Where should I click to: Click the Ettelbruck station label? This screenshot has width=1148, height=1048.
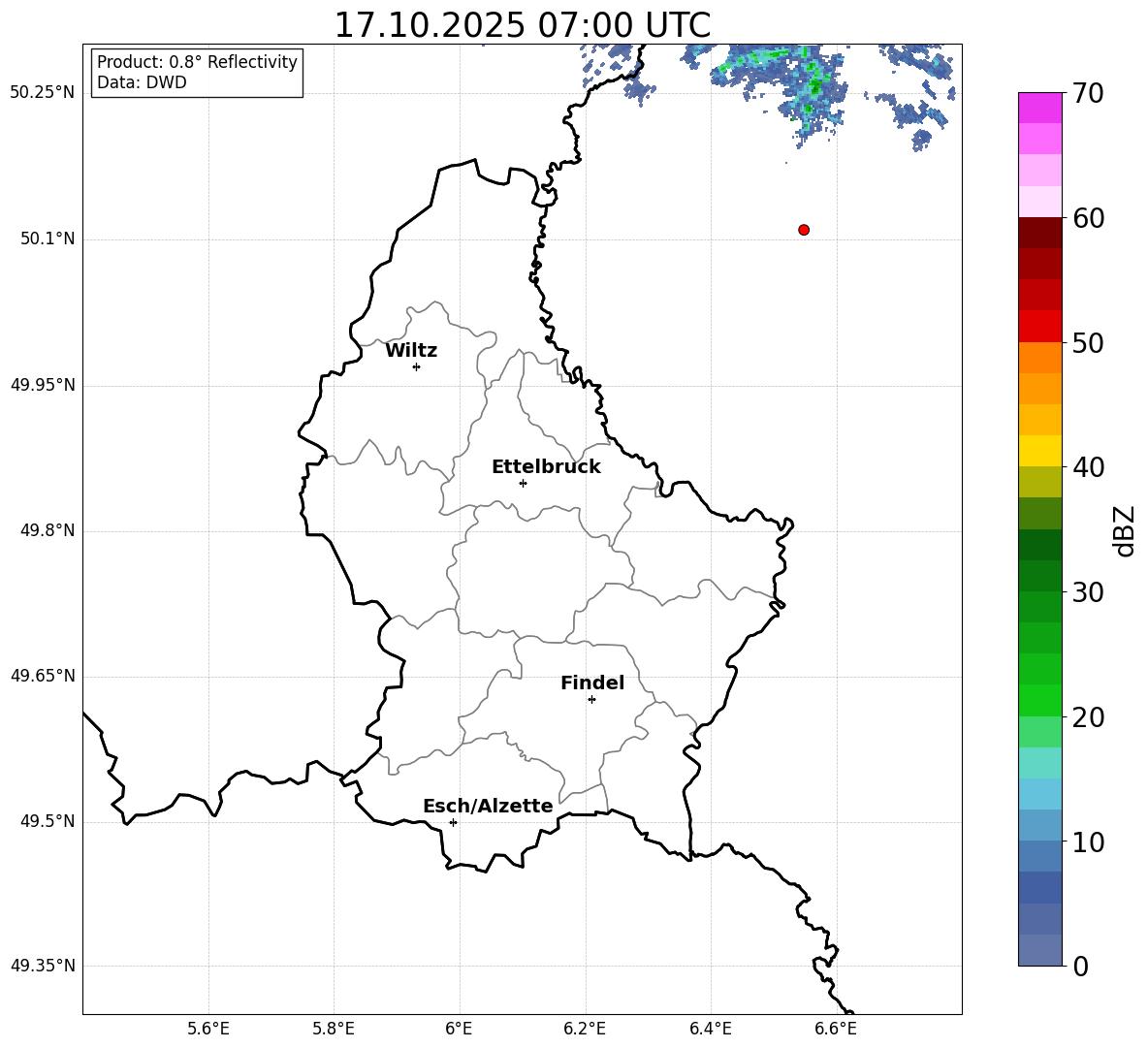click(x=546, y=467)
